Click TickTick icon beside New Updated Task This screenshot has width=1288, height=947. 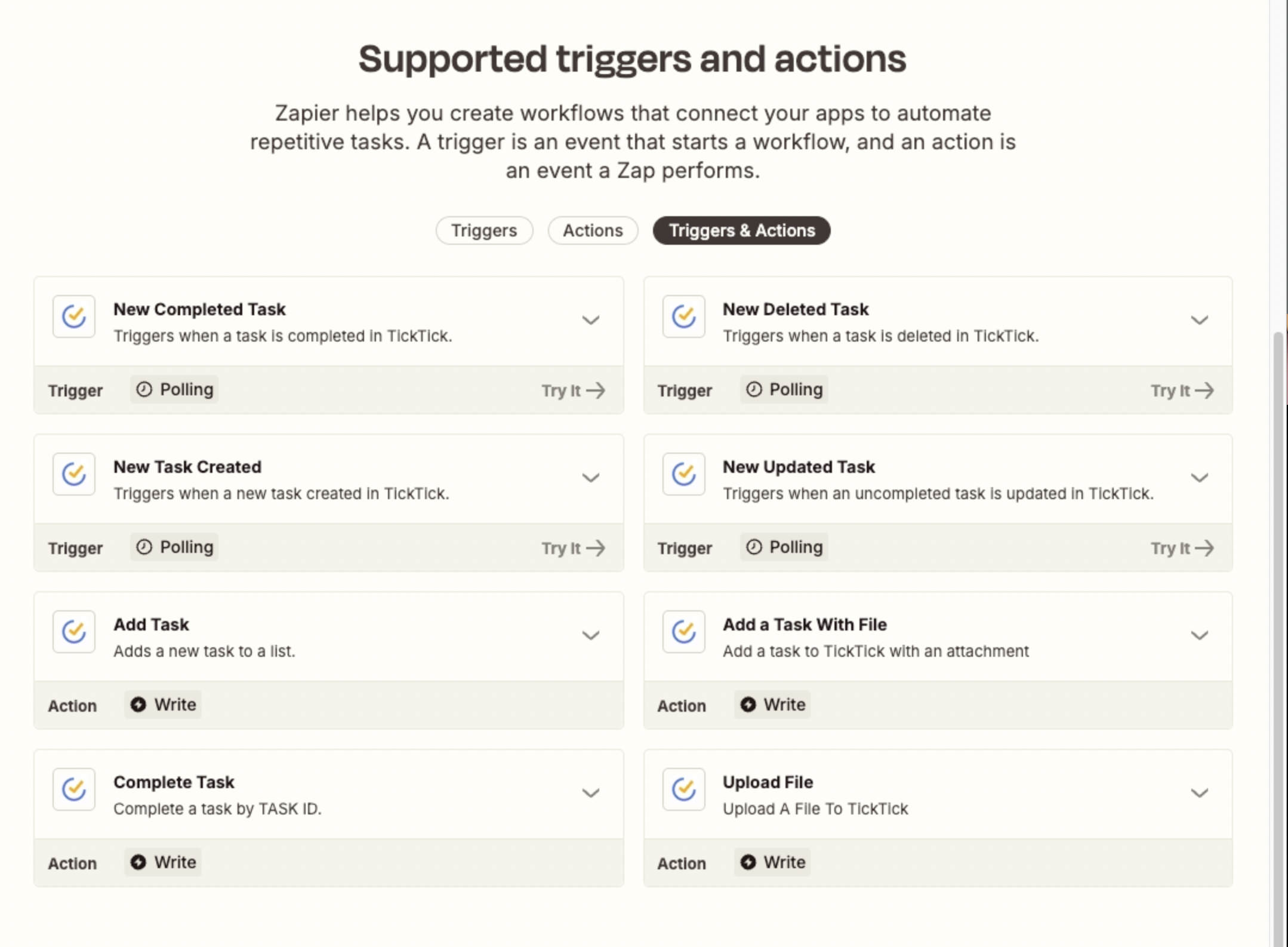click(x=683, y=474)
